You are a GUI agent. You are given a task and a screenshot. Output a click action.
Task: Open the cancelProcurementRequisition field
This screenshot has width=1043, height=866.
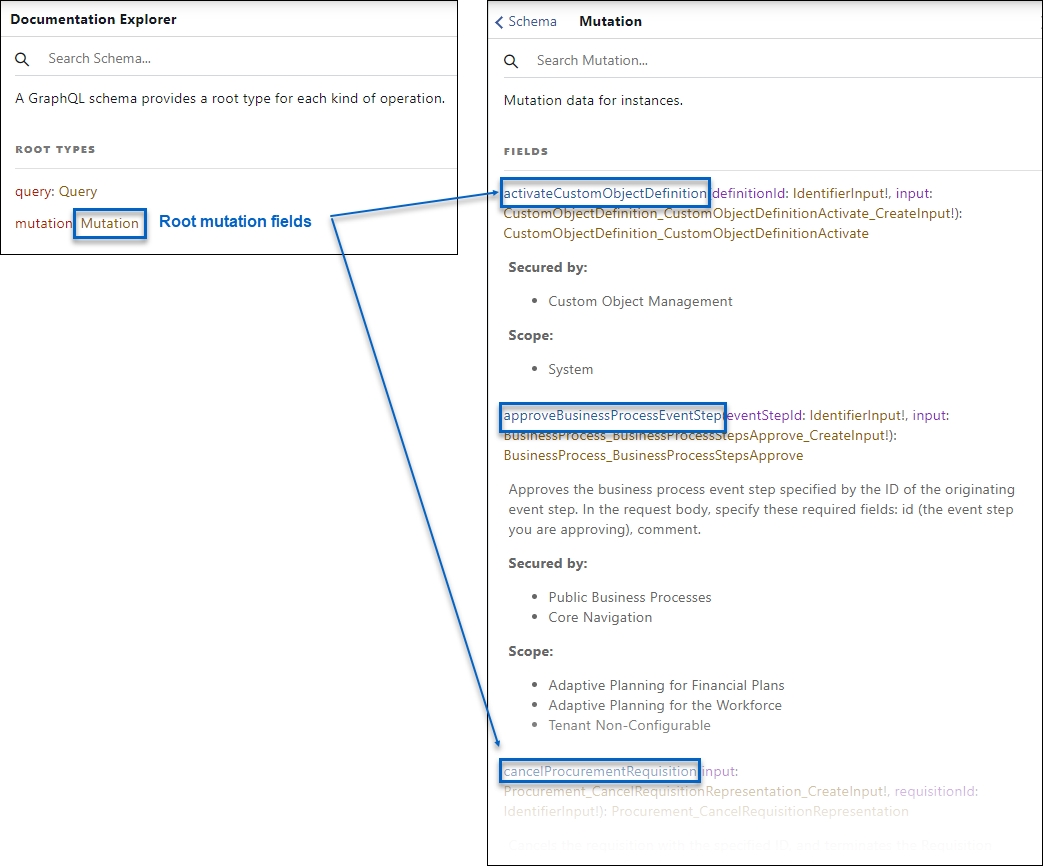pos(600,772)
